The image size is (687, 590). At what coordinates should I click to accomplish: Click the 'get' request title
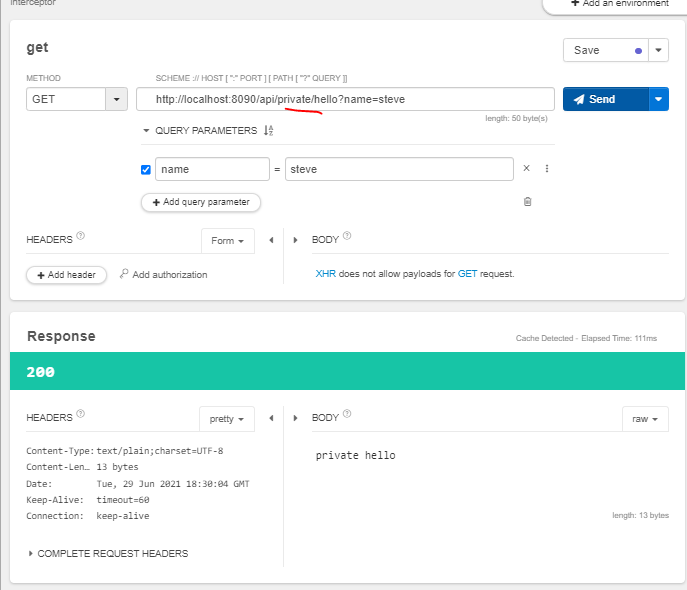tap(37, 47)
